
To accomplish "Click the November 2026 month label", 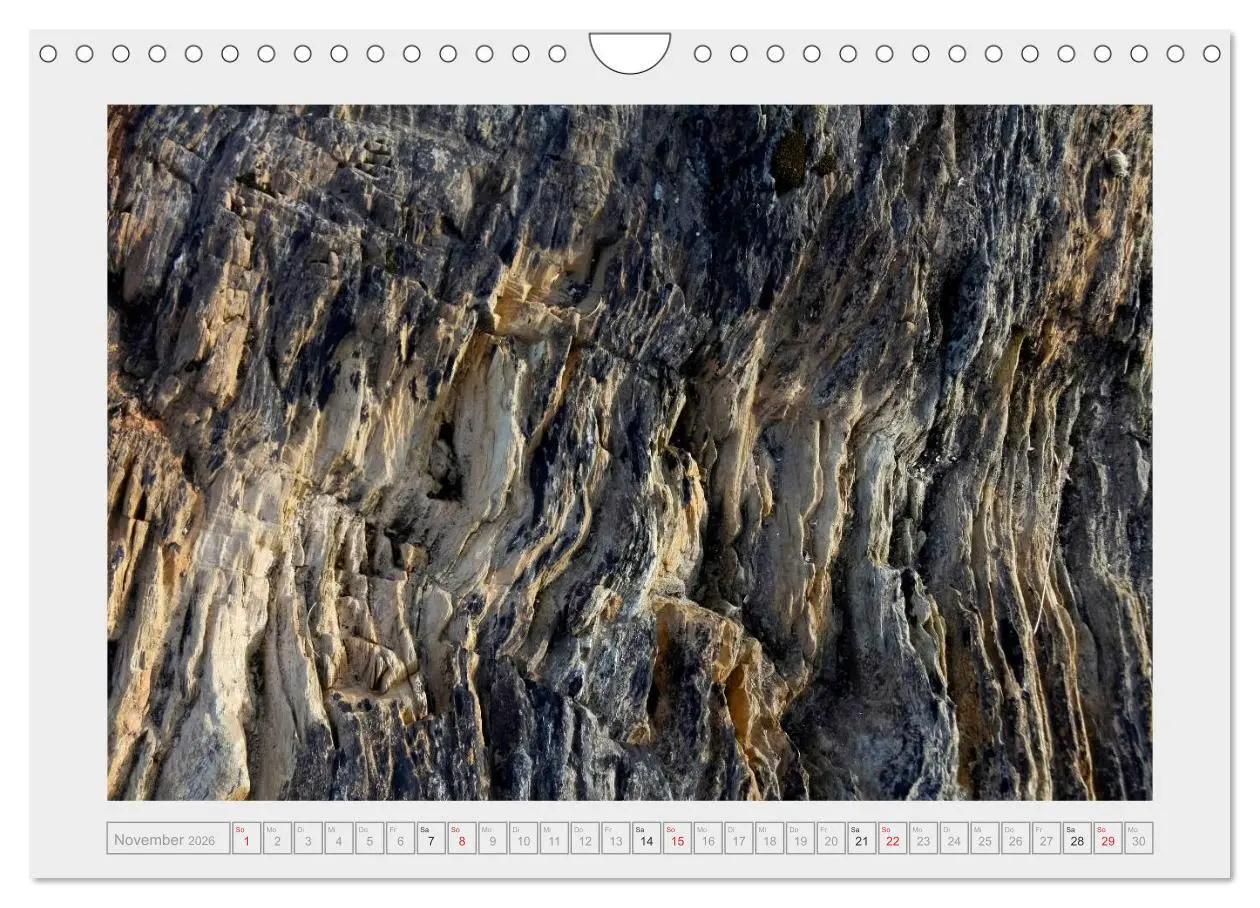I will click(164, 840).
